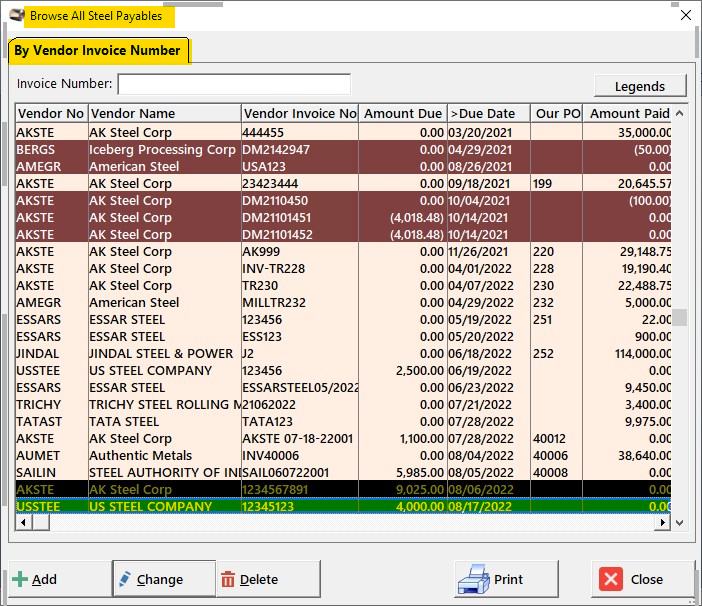This screenshot has height=606, width=702.
Task: Click the Delete button with trash icon
Action: 269,579
